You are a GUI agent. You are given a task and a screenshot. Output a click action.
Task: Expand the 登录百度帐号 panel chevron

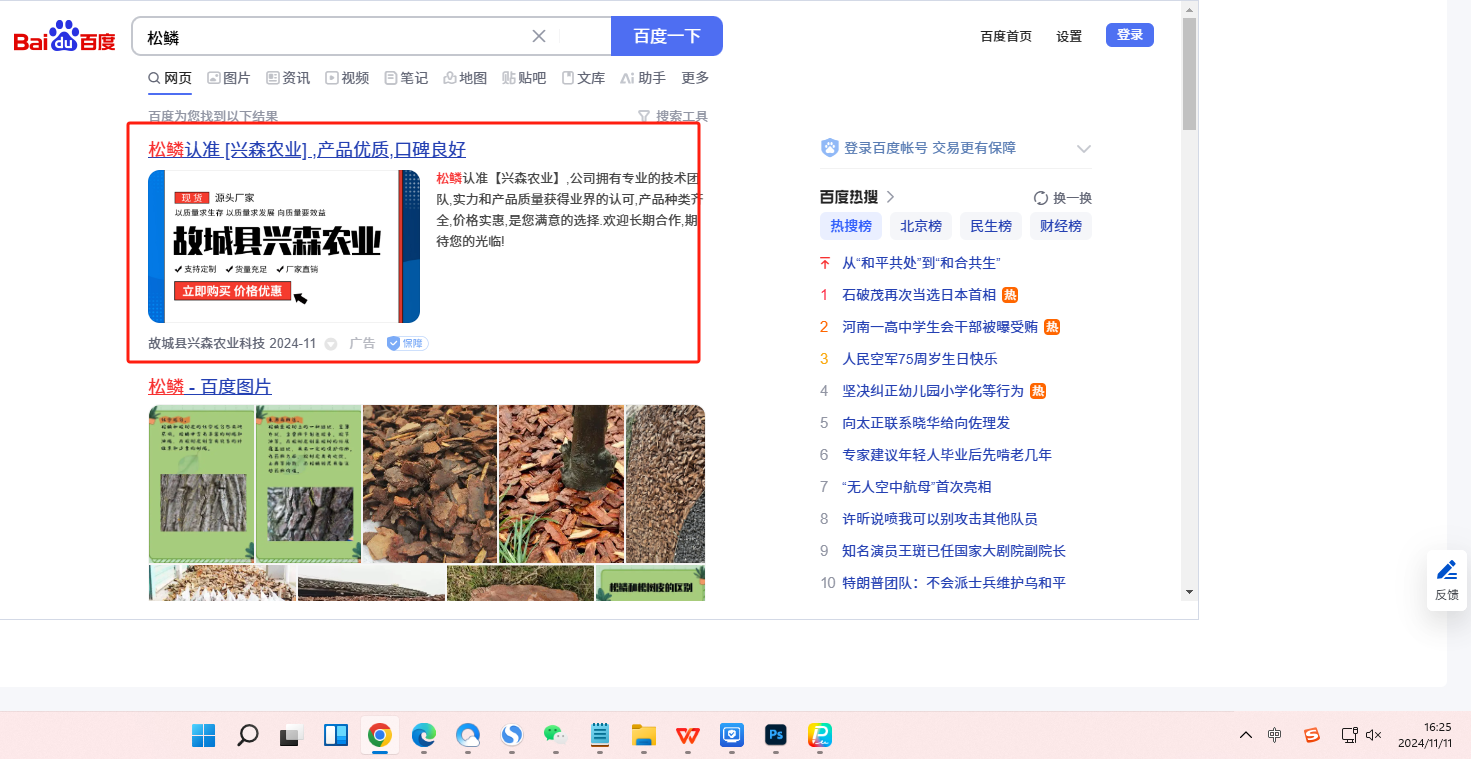point(1083,149)
